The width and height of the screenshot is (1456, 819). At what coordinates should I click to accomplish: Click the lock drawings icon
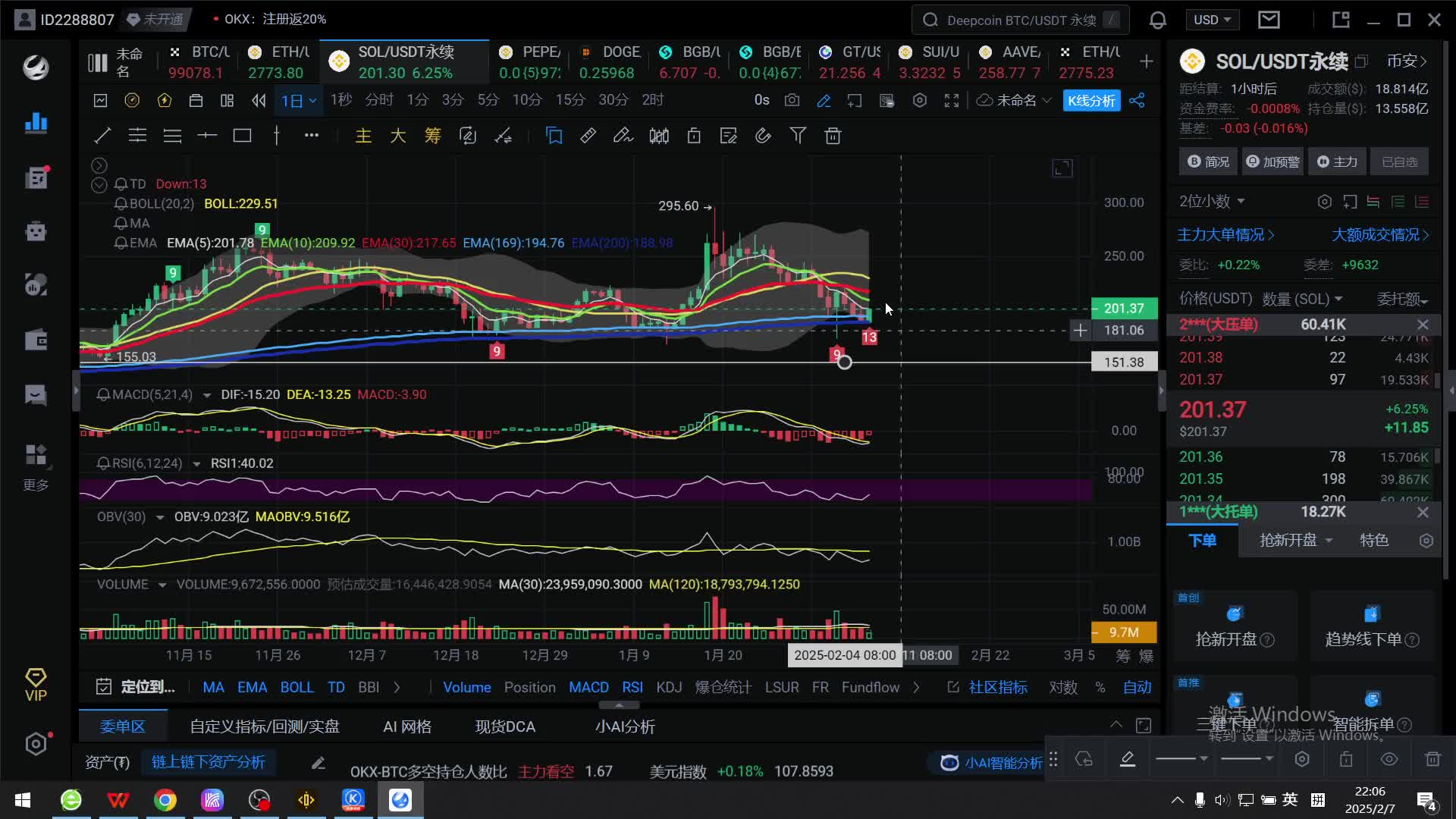(693, 136)
